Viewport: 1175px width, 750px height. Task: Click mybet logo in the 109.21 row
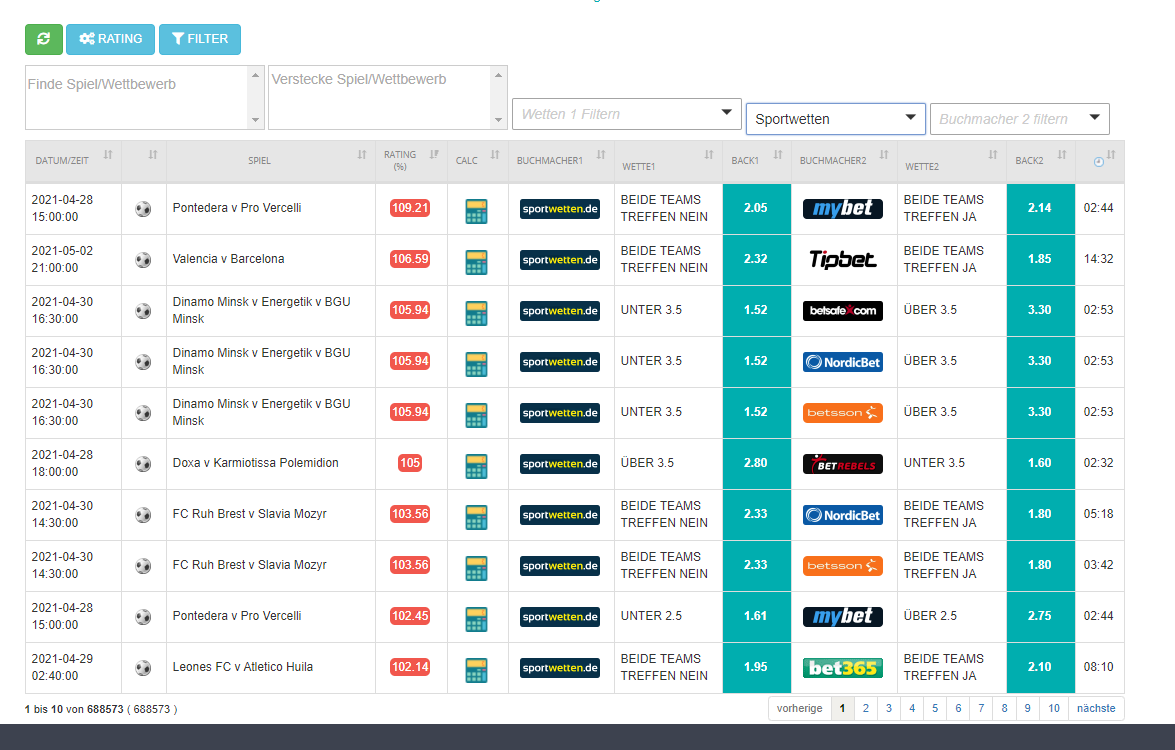pos(843,208)
